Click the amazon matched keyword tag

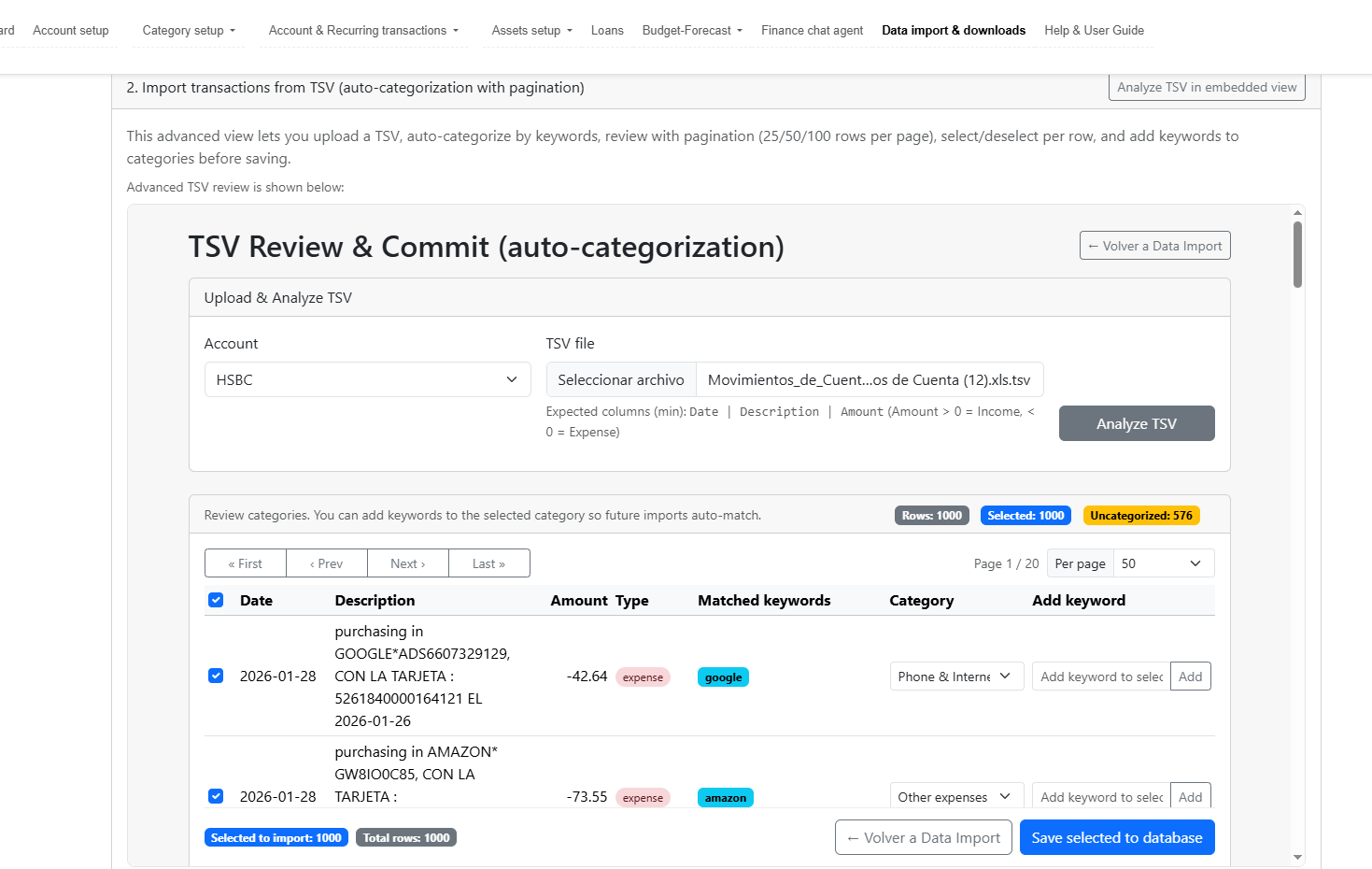tap(726, 797)
